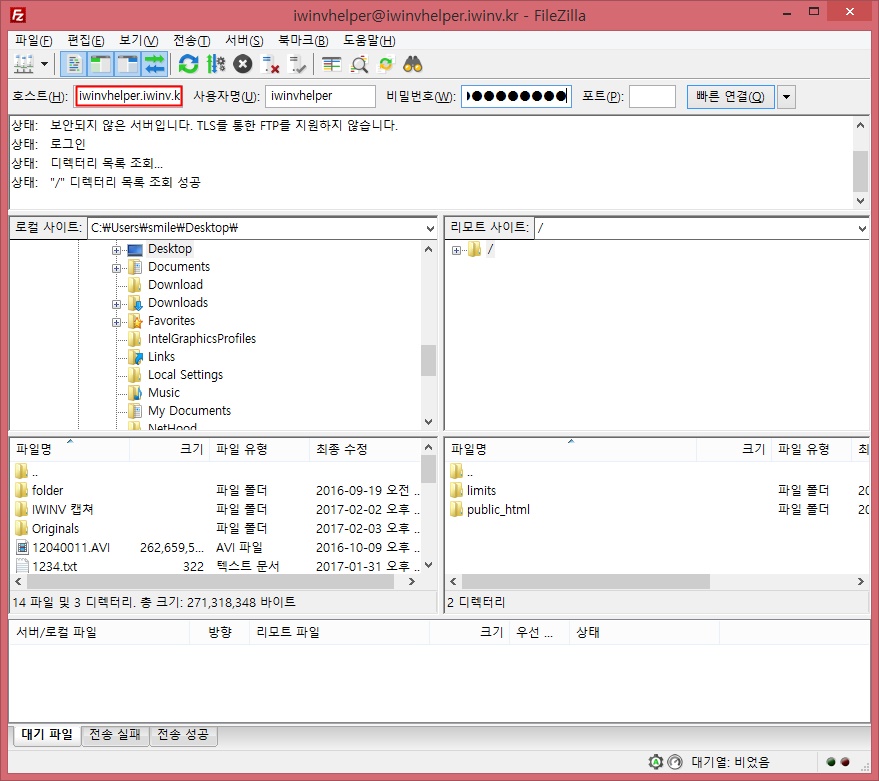Open the 파일(F) menu

click(34, 40)
